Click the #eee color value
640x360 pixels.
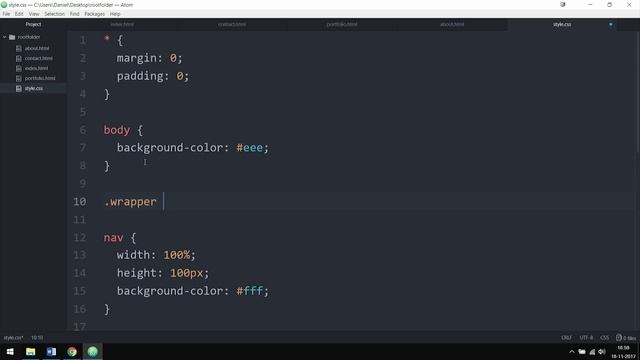[249, 147]
